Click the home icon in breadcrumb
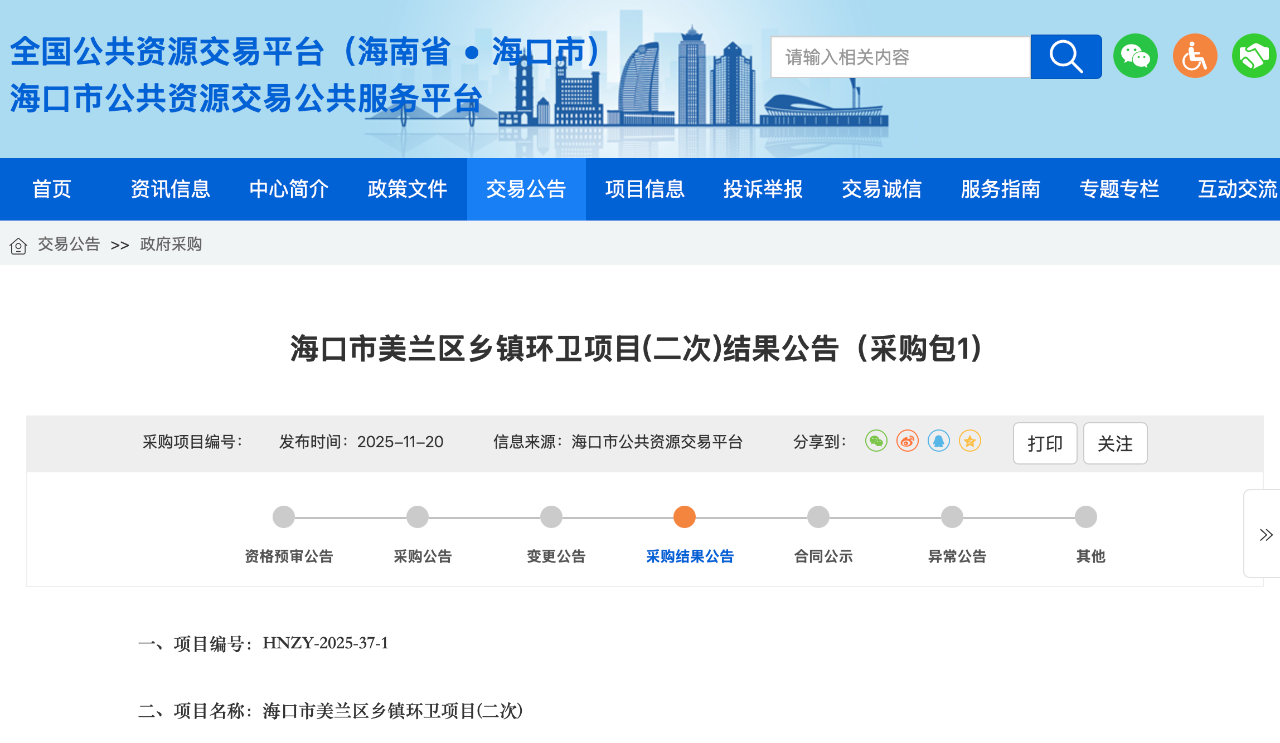Viewport: 1280px width, 743px height. 18,245
